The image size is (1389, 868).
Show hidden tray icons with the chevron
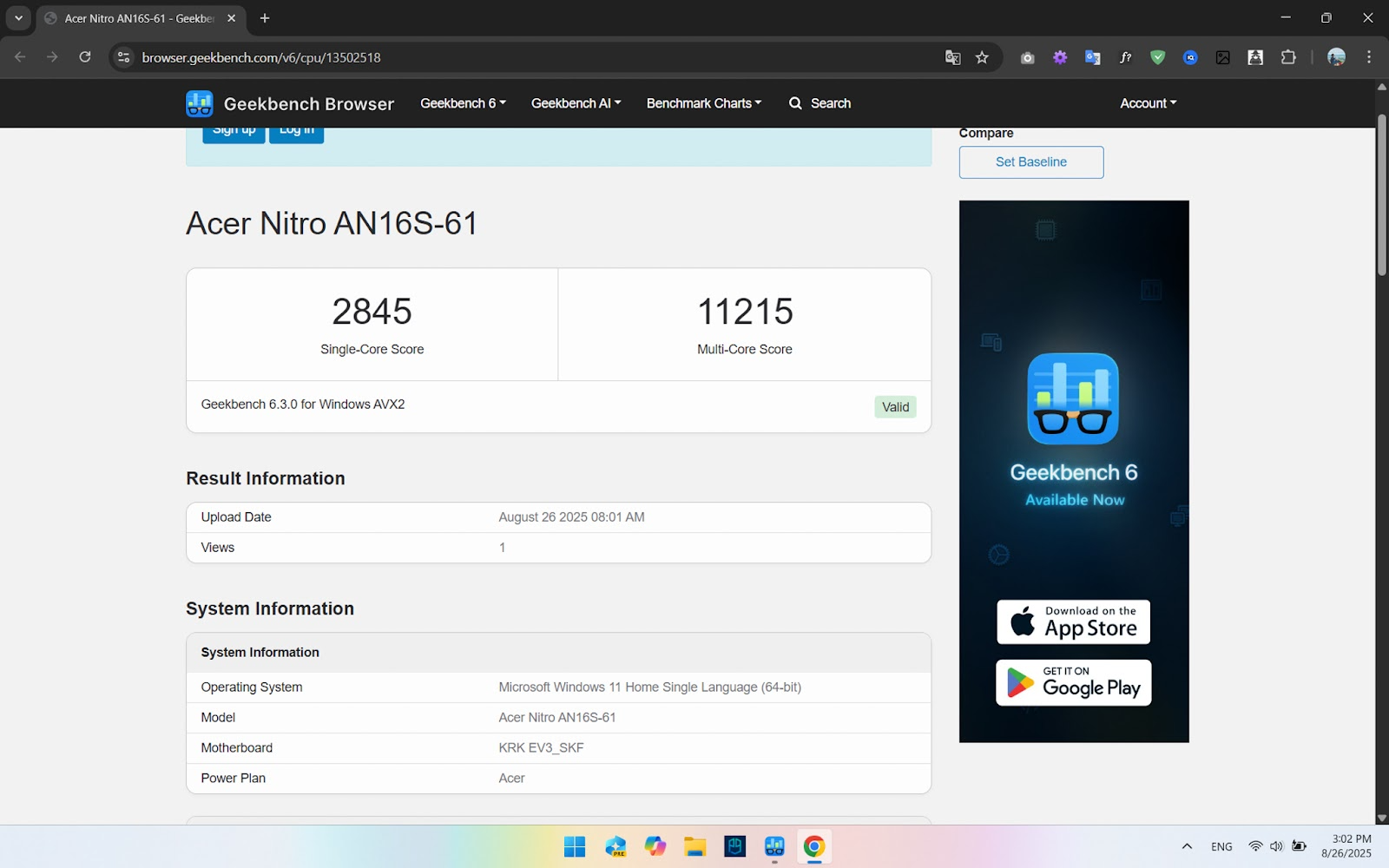pos(1187,846)
